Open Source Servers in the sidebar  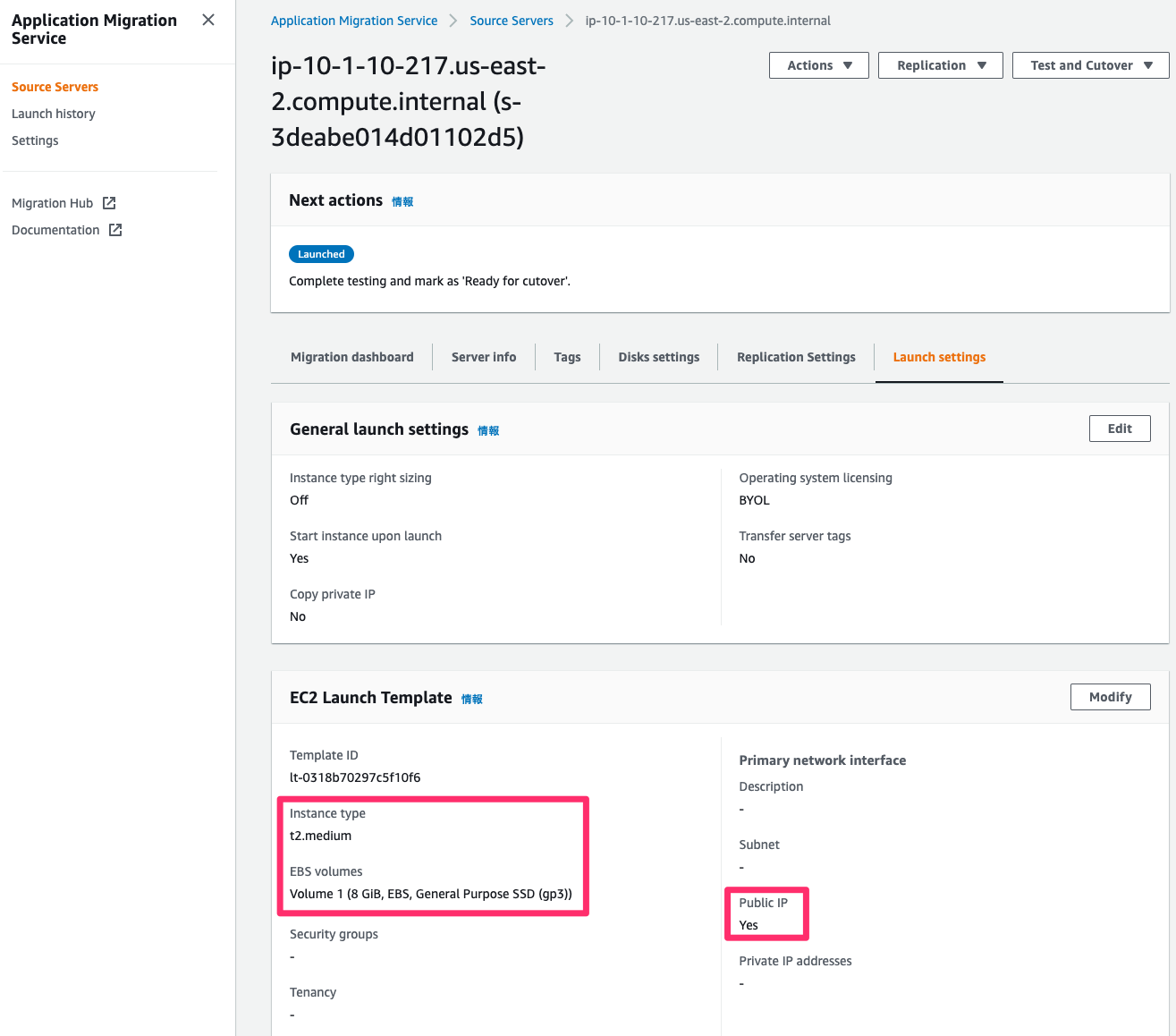(55, 87)
